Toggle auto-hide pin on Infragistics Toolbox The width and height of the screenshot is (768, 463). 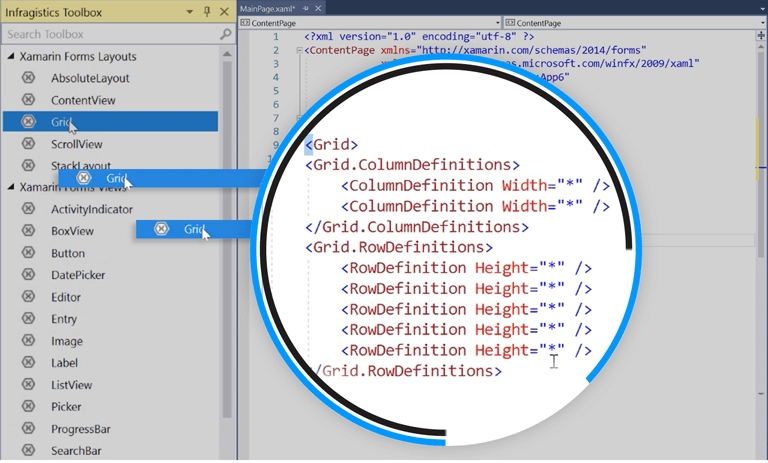[x=206, y=12]
